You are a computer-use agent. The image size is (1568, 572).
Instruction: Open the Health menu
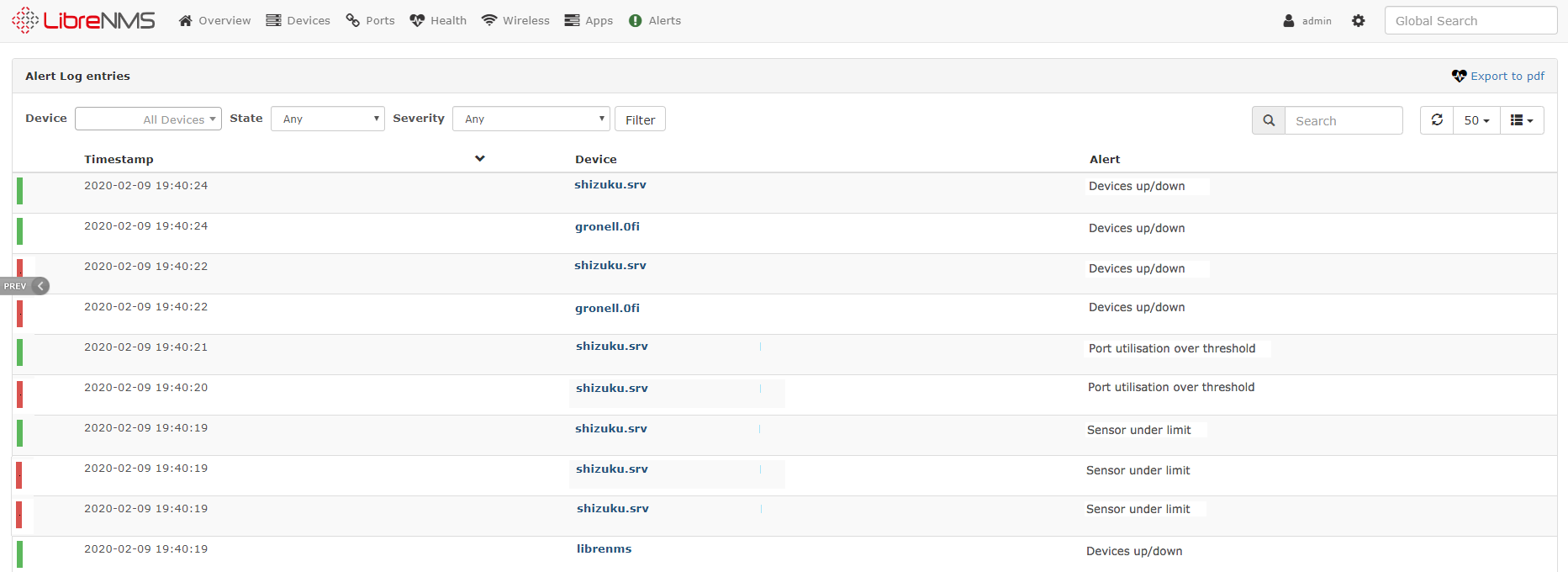tap(438, 21)
